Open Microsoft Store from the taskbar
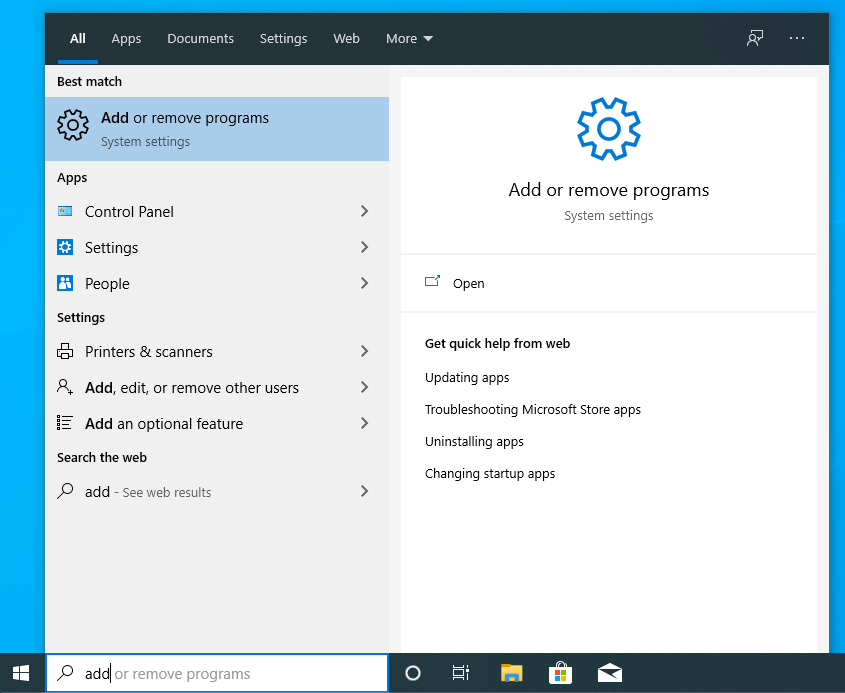 560,673
